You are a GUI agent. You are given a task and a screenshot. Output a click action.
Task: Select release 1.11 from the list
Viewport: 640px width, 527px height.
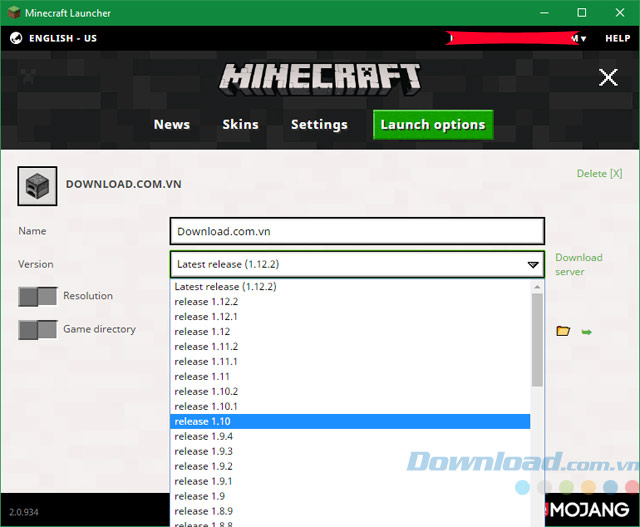[350, 376]
